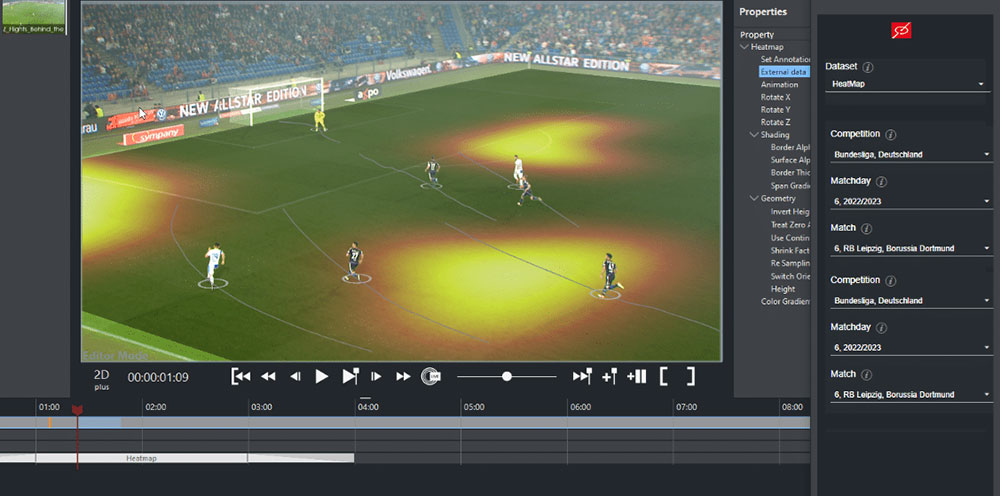1000x496 pixels.
Task: Start playback with the Play button
Action: 321,376
